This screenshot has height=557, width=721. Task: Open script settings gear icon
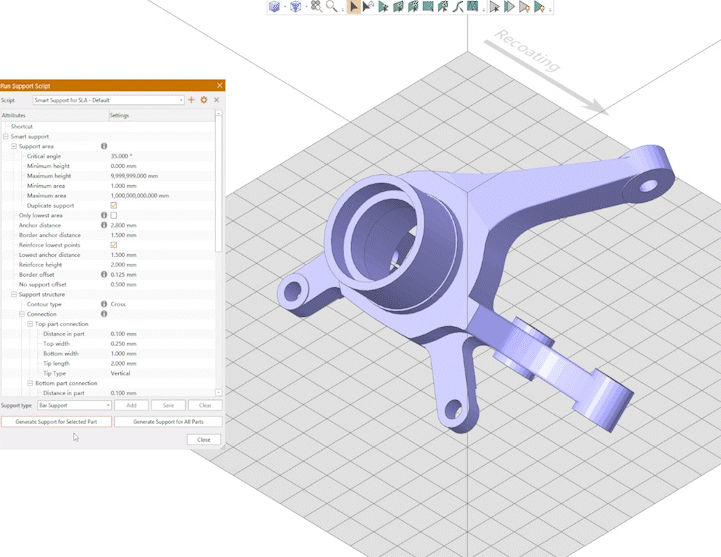[204, 100]
